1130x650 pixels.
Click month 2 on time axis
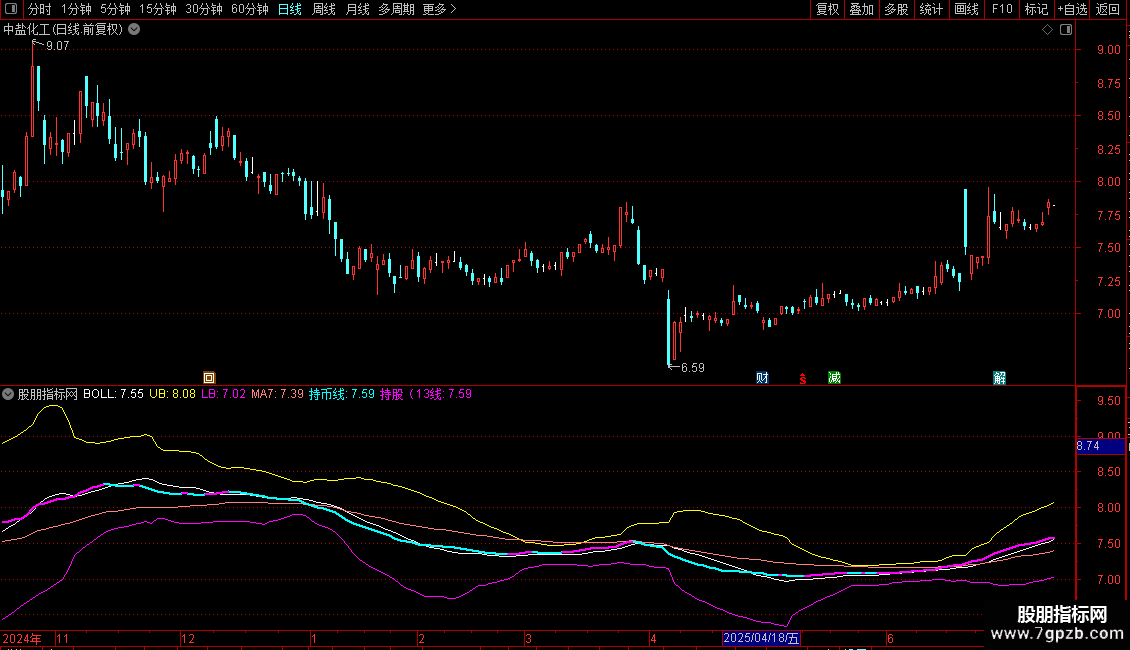pos(422,638)
